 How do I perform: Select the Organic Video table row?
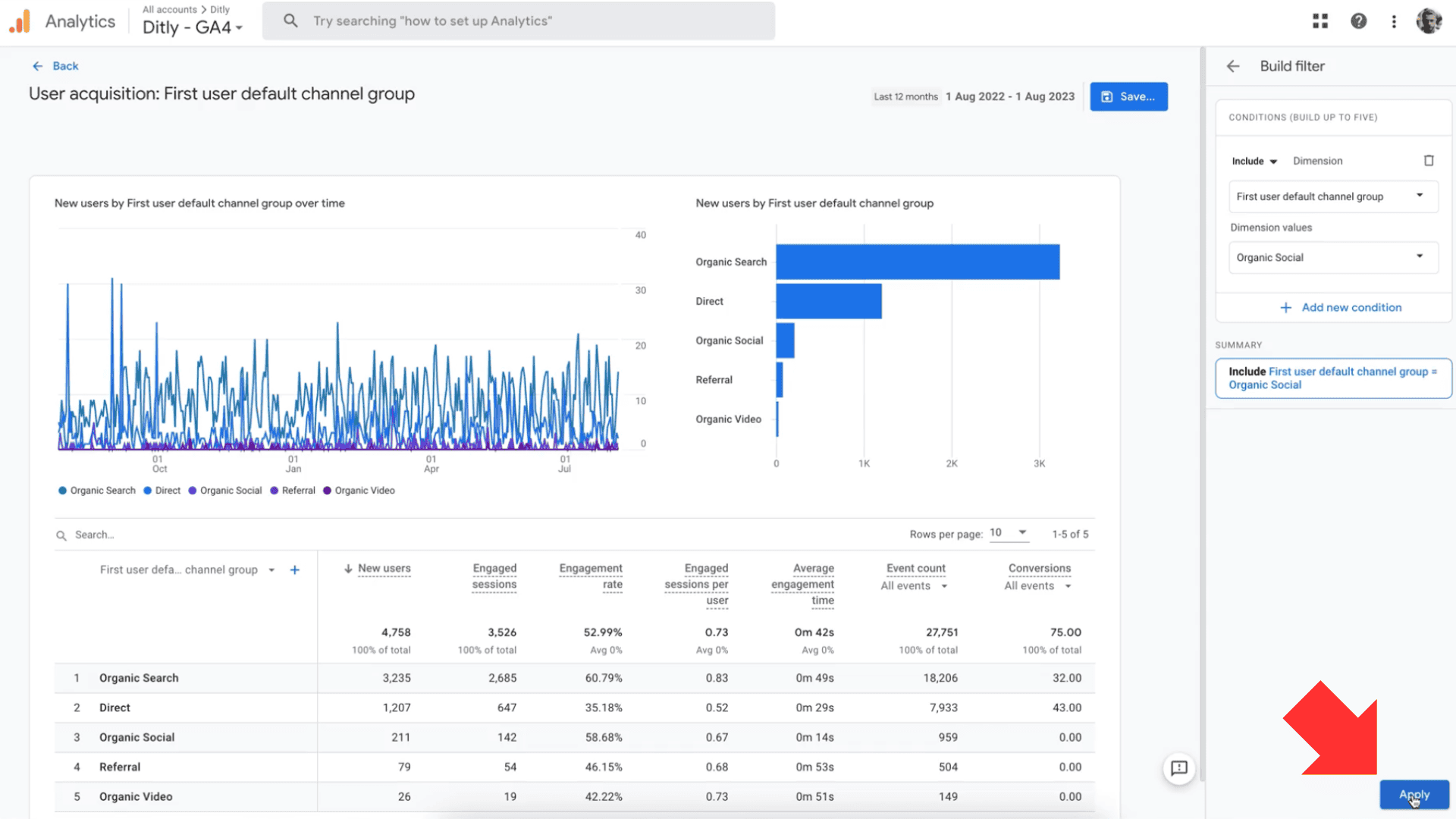tap(575, 796)
